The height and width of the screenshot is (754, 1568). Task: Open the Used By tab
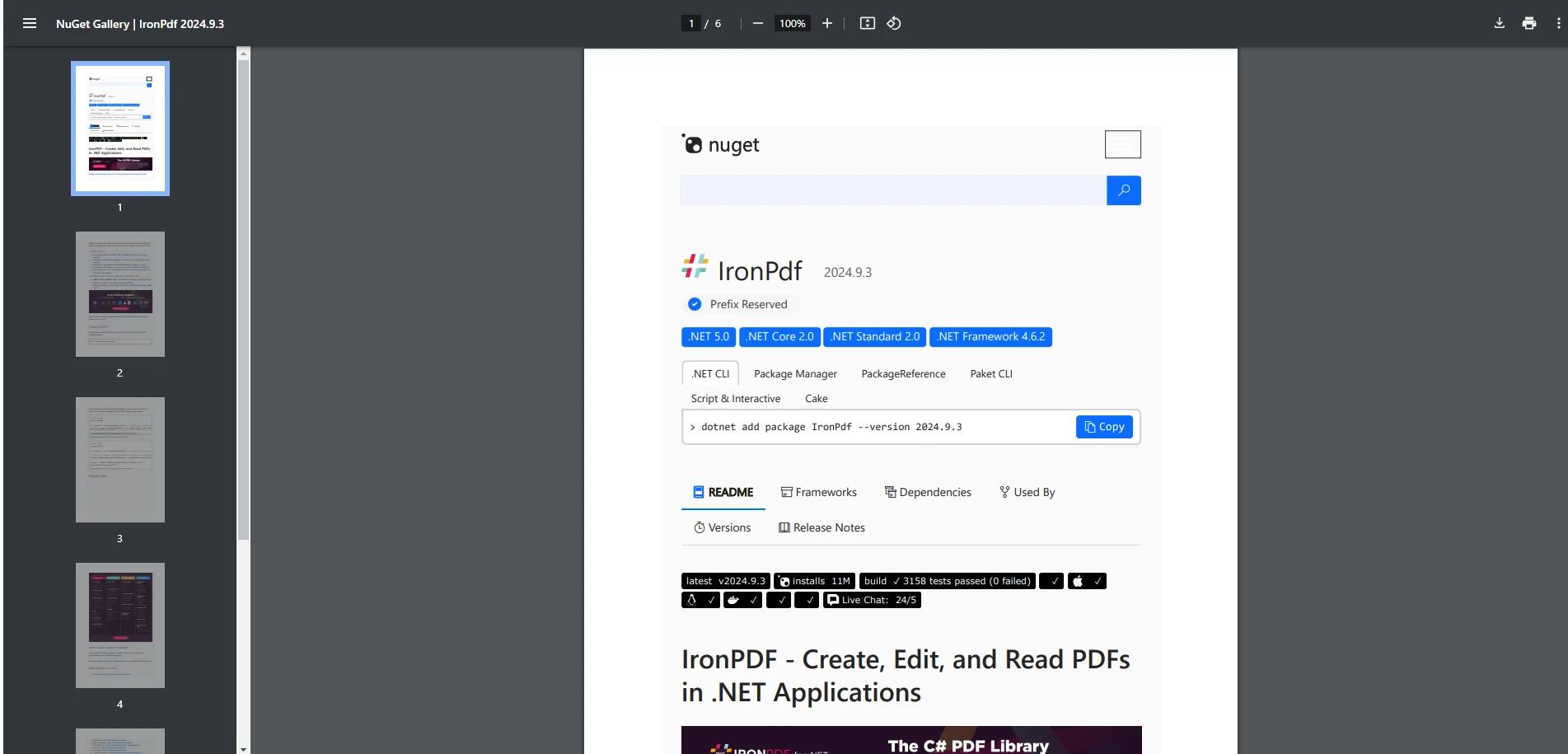point(1027,492)
